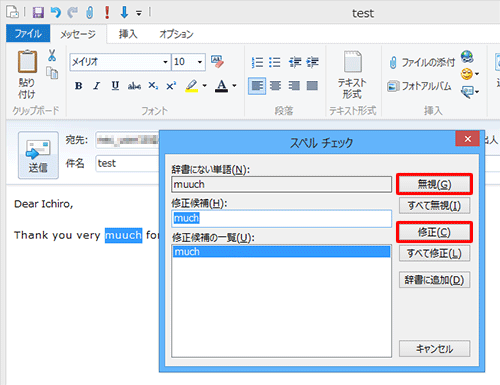Click the insert picture icon
This screenshot has width=500, height=385.
click(467, 92)
